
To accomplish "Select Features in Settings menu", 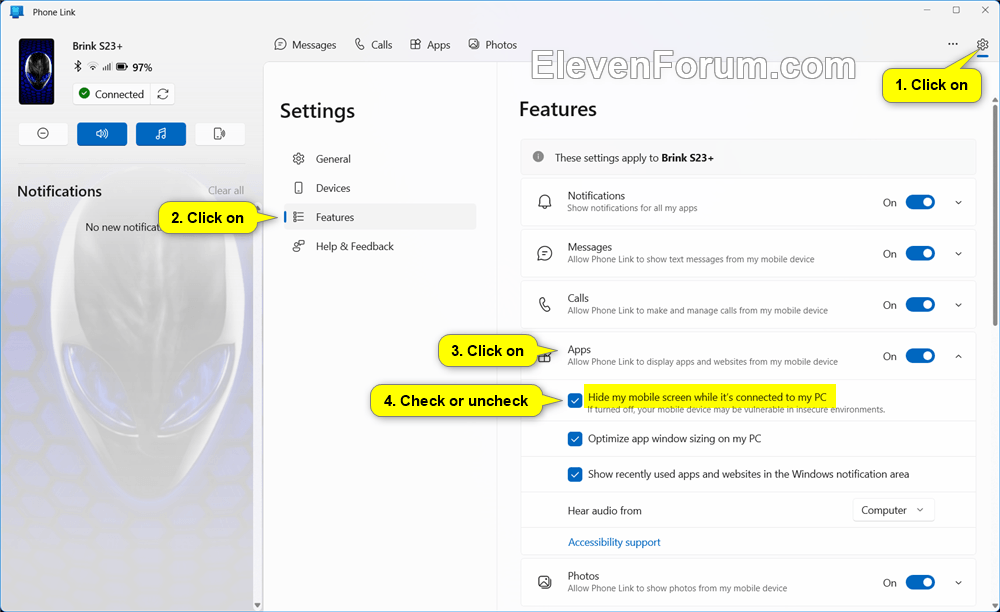I will pyautogui.click(x=380, y=217).
